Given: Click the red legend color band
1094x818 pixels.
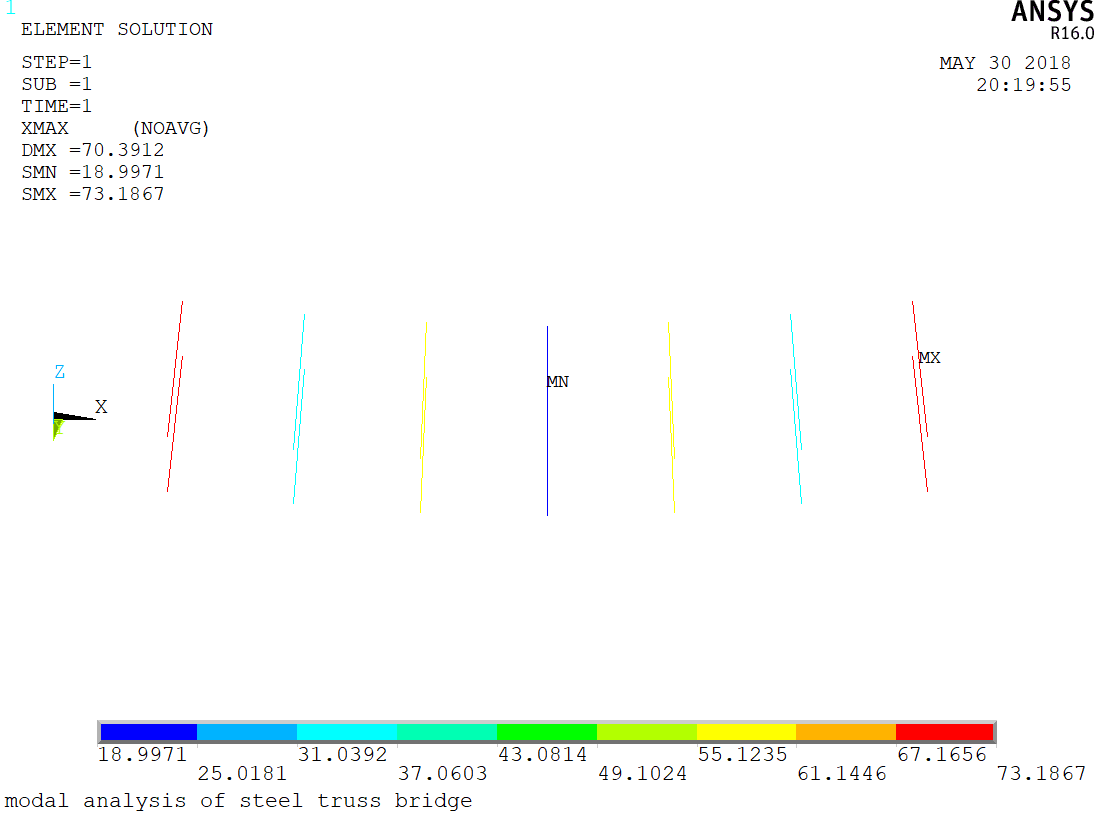Looking at the screenshot, I should tap(944, 731).
